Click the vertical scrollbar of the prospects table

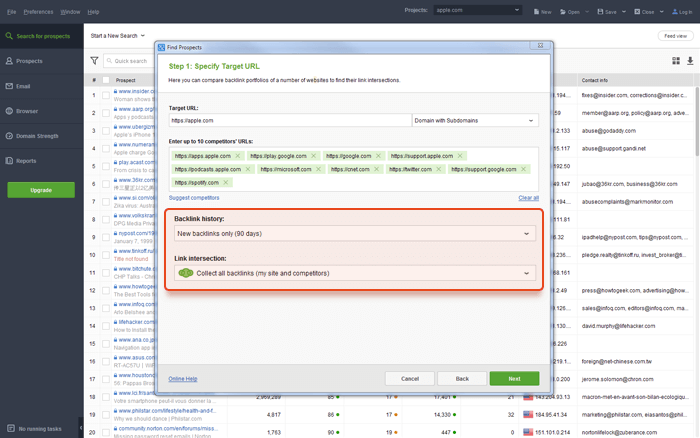(697, 121)
